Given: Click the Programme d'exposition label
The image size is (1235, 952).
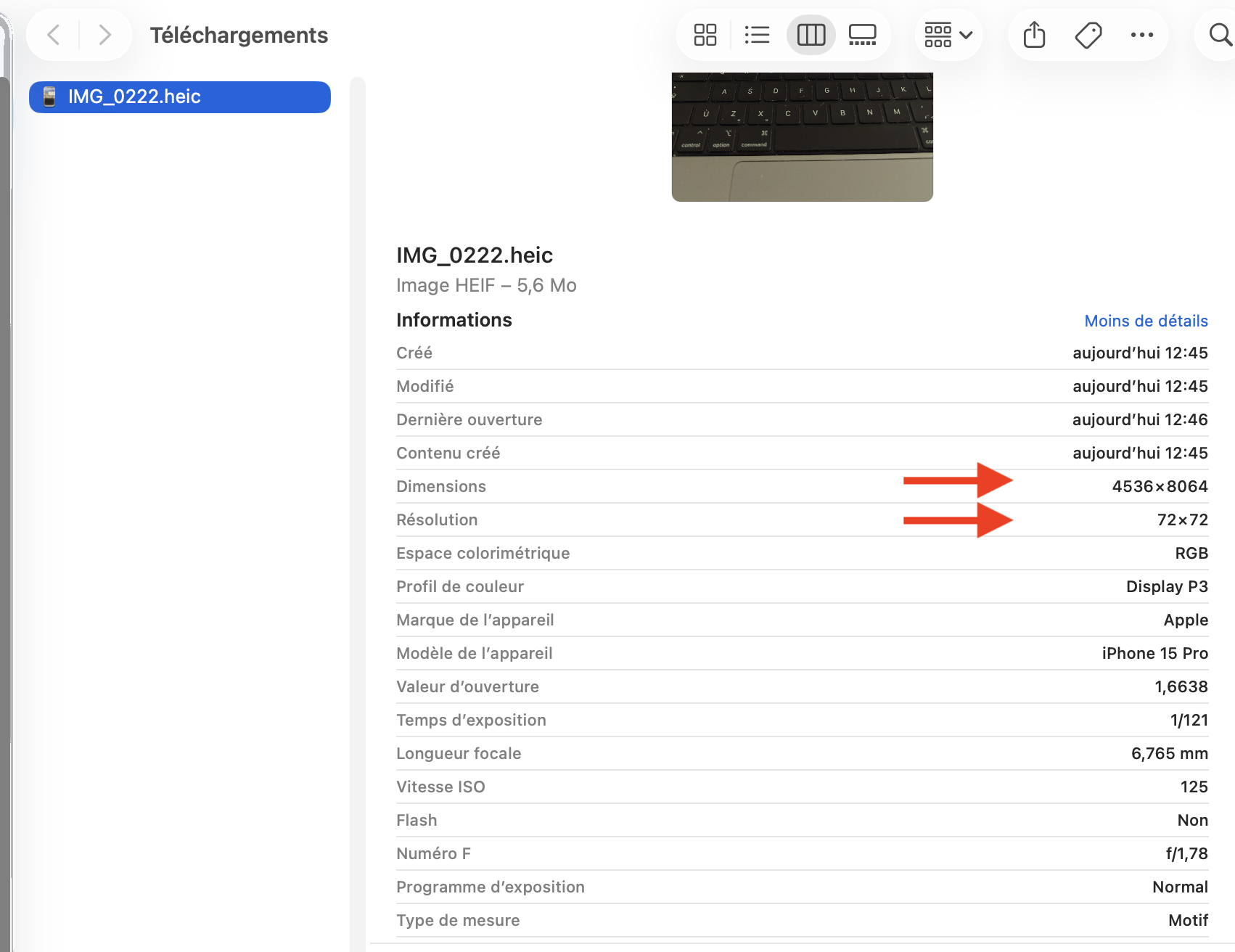Looking at the screenshot, I should pyautogui.click(x=491, y=887).
